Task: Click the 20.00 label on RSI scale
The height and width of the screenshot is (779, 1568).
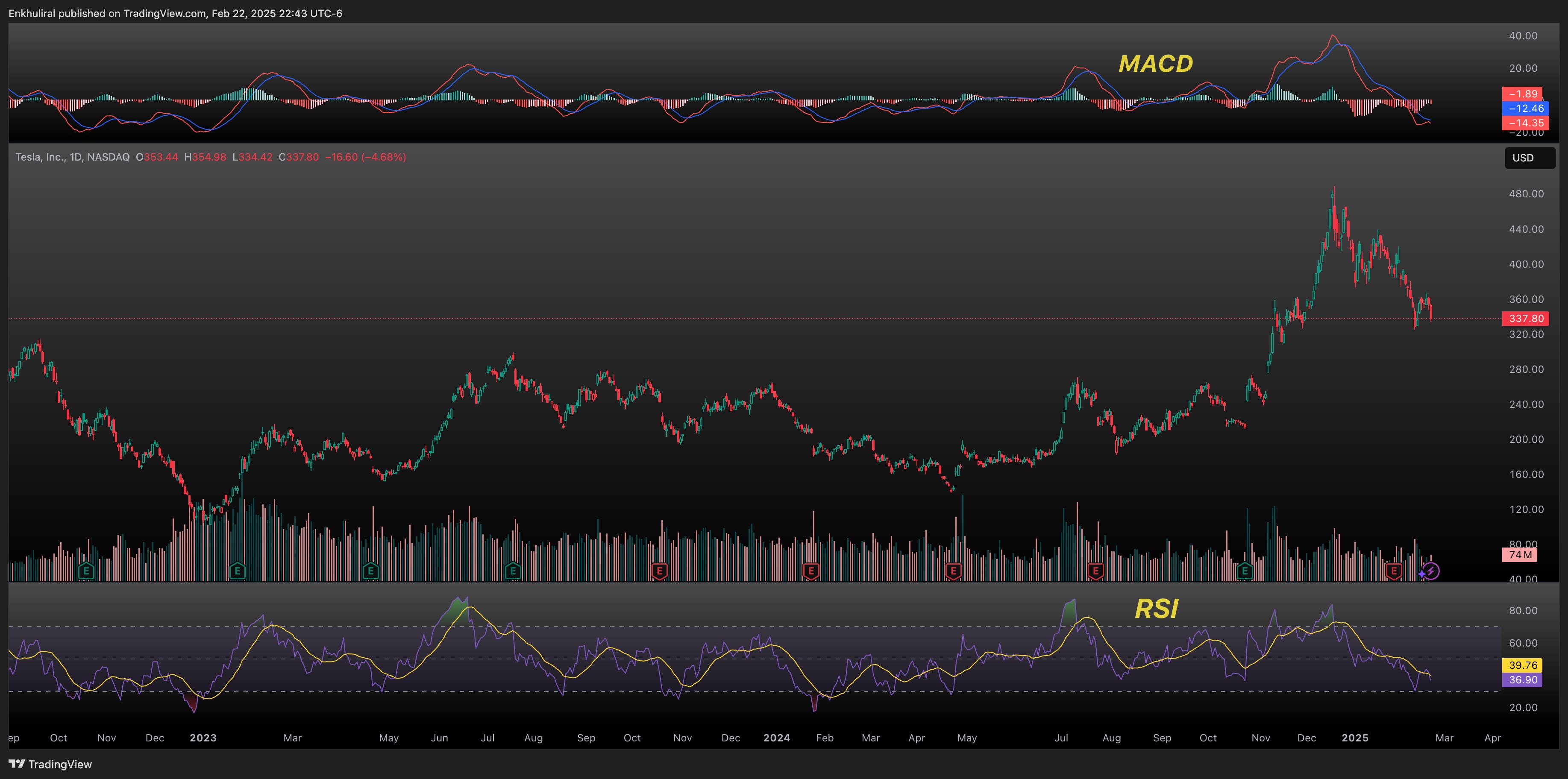Action: click(x=1524, y=707)
